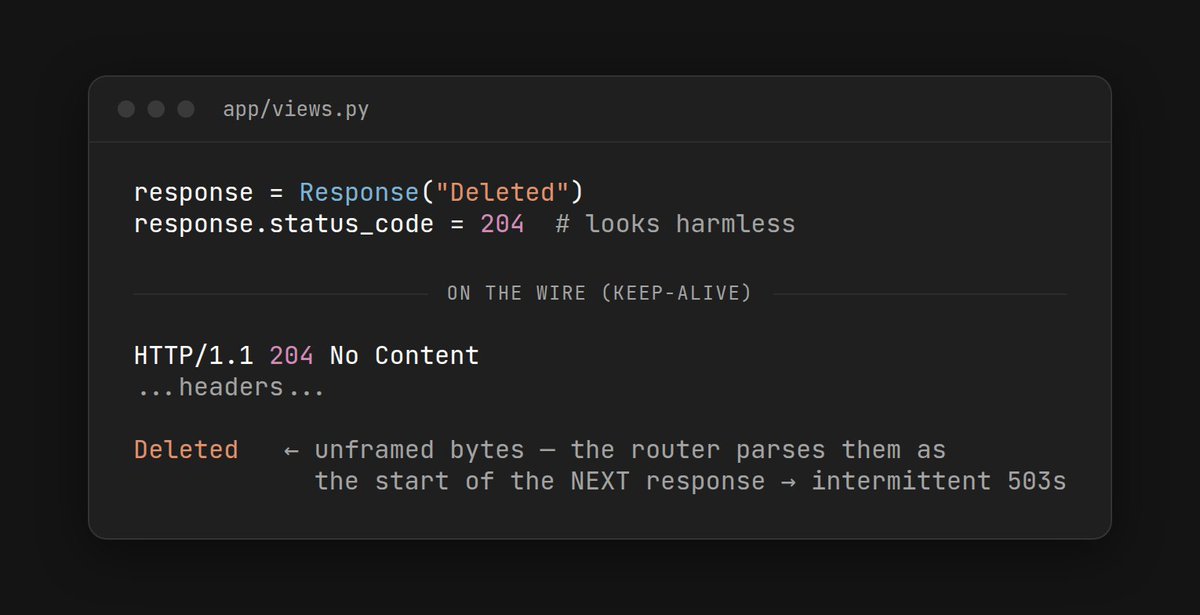Click the middle window dot

pyautogui.click(x=156, y=109)
